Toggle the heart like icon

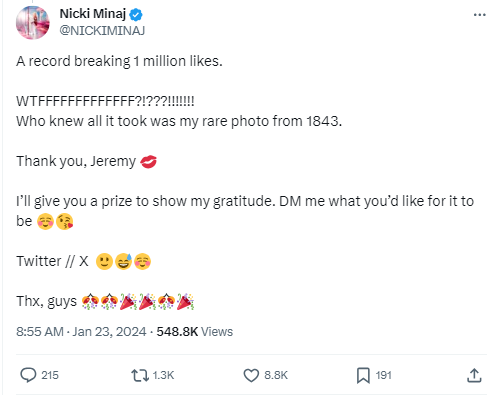[x=251, y=375]
